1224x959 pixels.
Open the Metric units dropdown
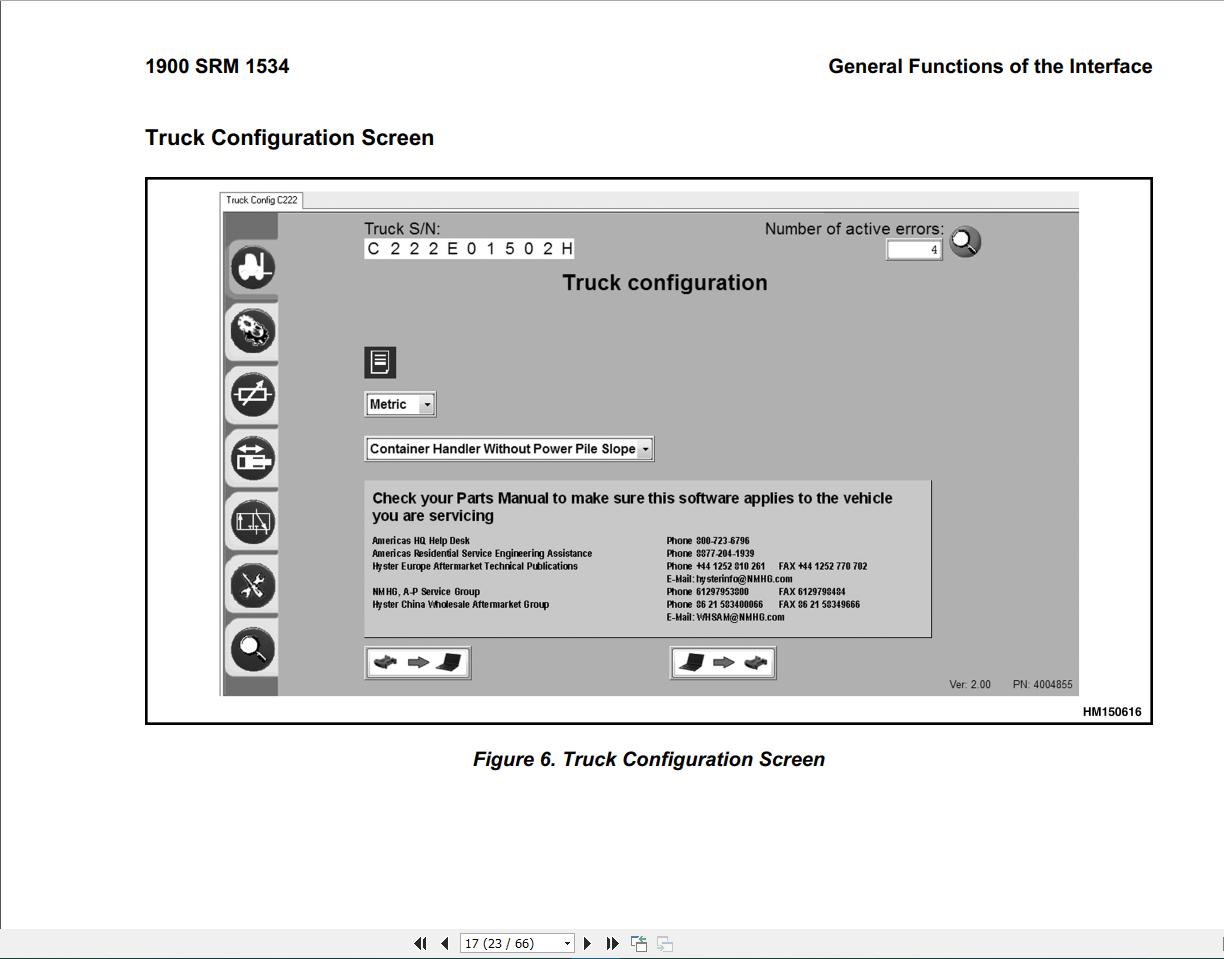[x=427, y=405]
